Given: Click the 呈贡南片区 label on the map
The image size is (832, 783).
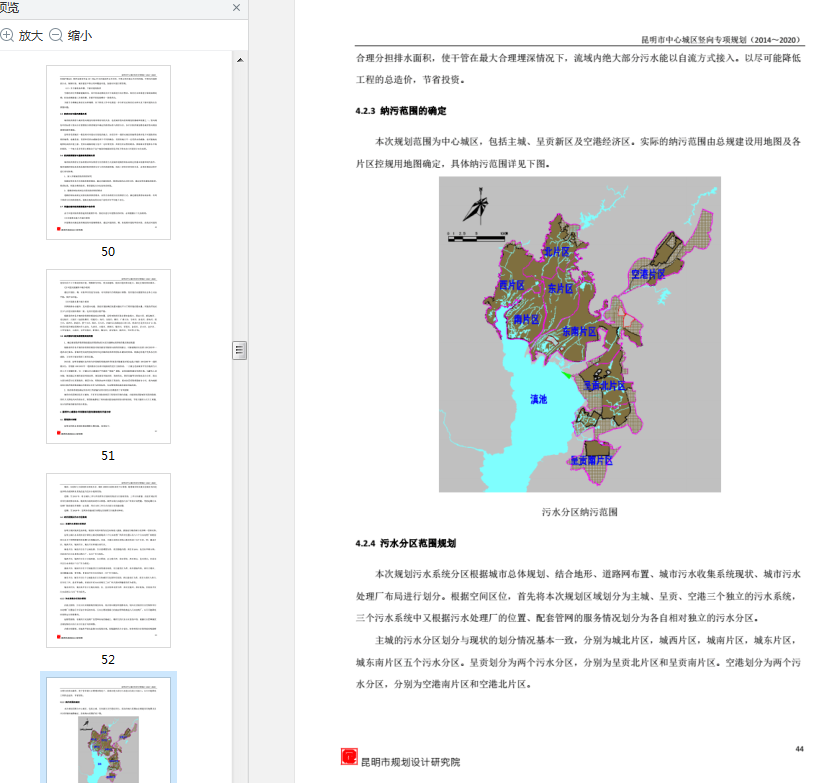Looking at the screenshot, I should point(591,460).
